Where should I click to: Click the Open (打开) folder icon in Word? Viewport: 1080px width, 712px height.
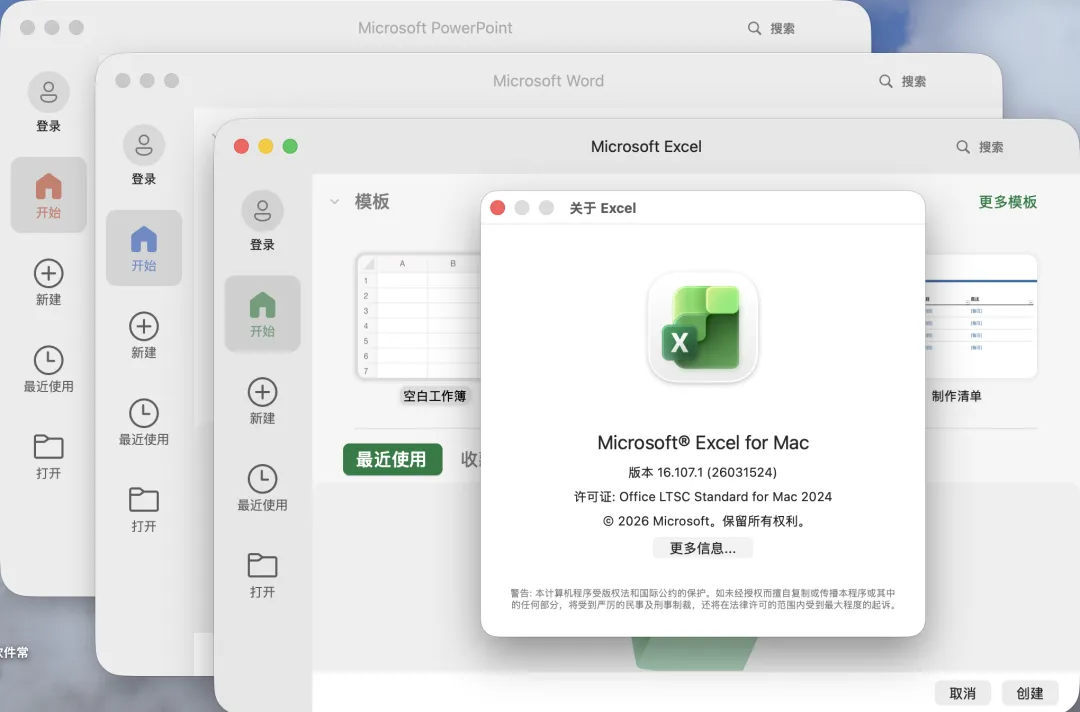[143, 500]
